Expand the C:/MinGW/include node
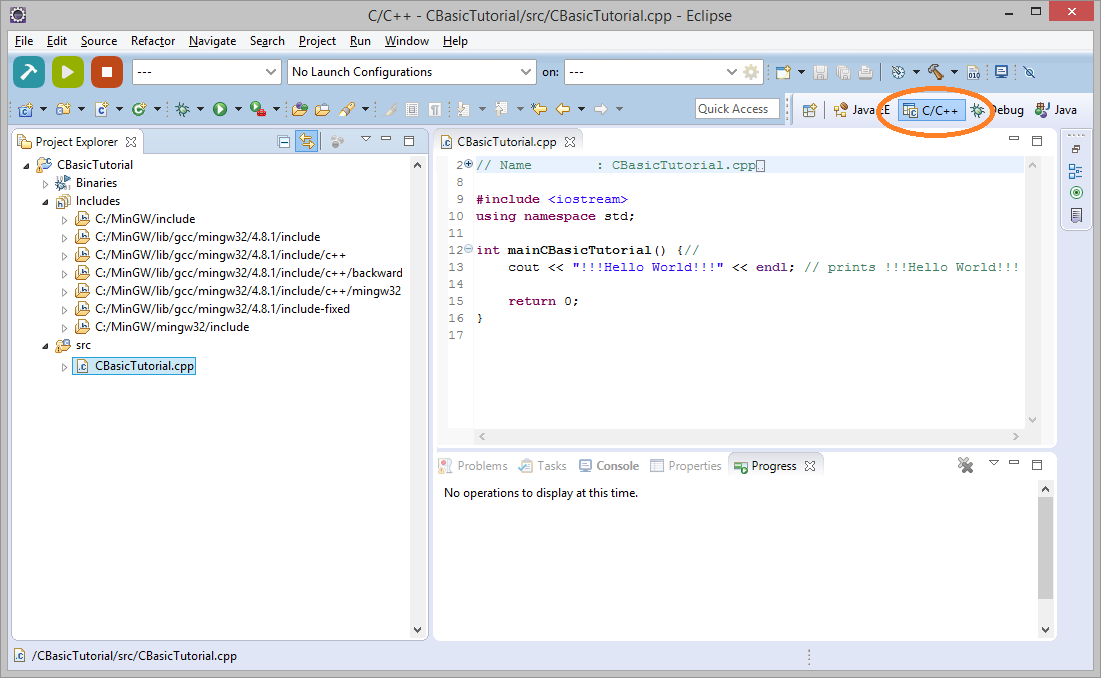This screenshot has width=1101, height=678. pos(65,220)
